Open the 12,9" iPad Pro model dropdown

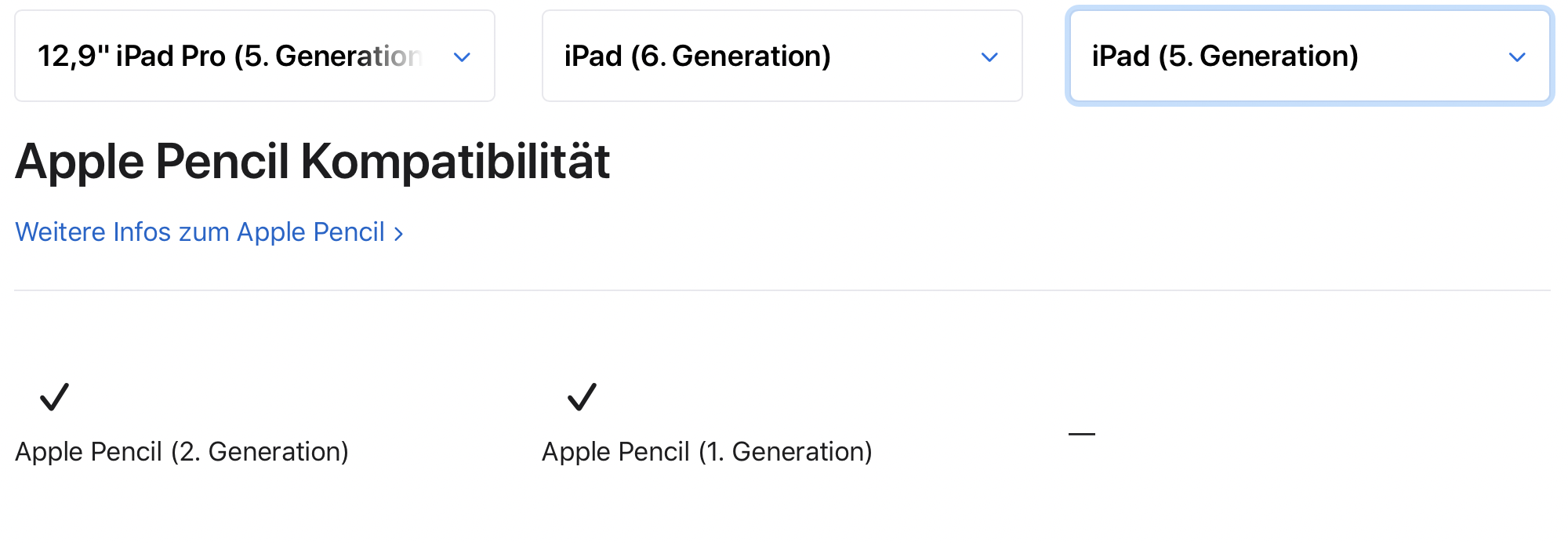click(x=254, y=56)
